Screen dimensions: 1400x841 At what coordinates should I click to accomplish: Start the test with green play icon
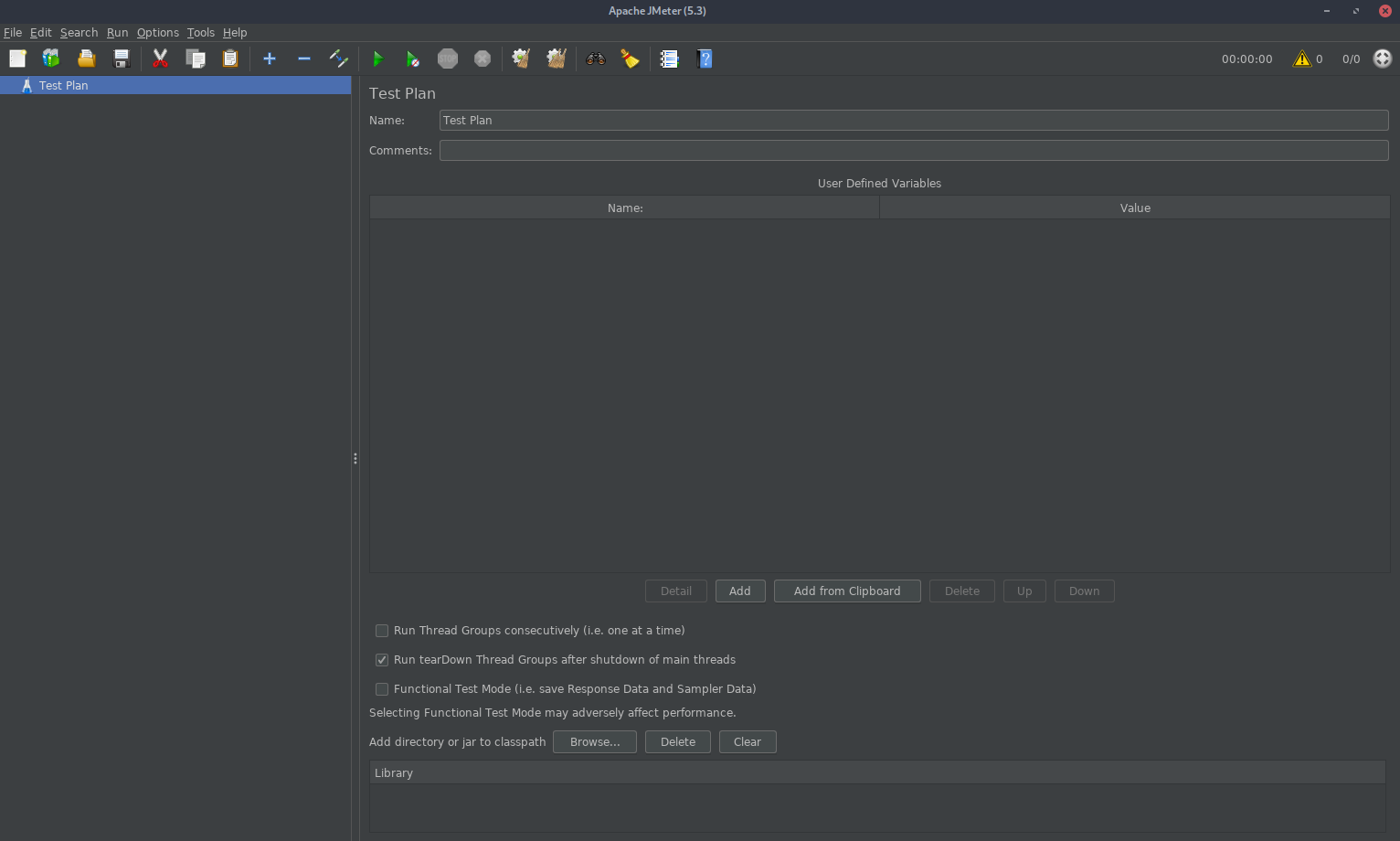pyautogui.click(x=378, y=59)
